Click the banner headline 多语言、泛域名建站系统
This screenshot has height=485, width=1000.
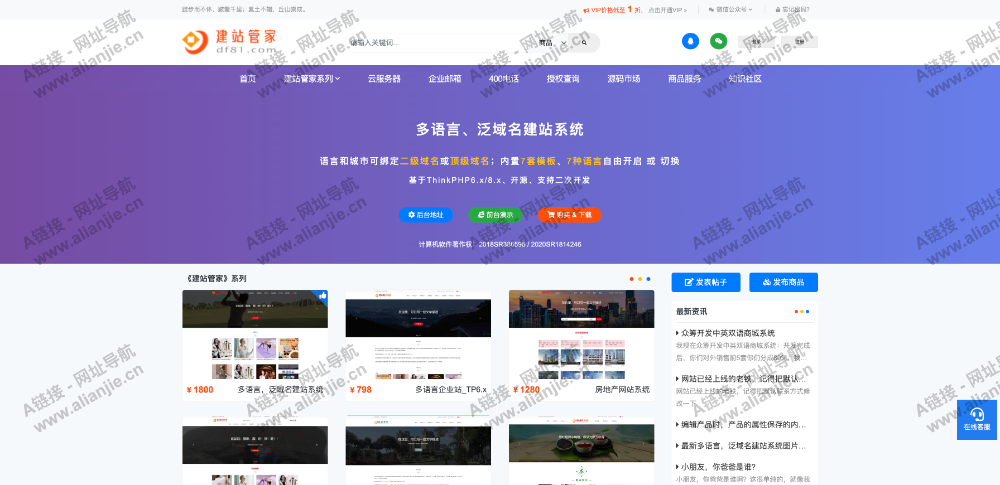pyautogui.click(x=499, y=130)
